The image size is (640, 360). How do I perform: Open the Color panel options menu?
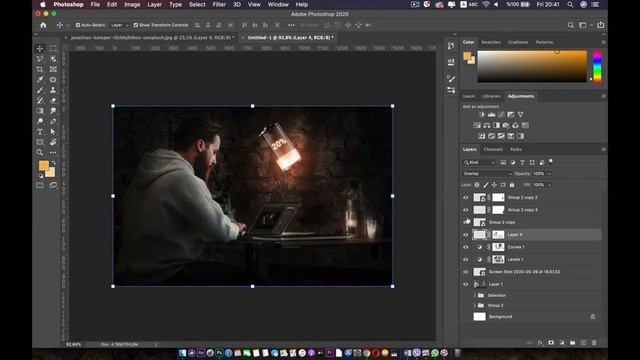coord(603,42)
